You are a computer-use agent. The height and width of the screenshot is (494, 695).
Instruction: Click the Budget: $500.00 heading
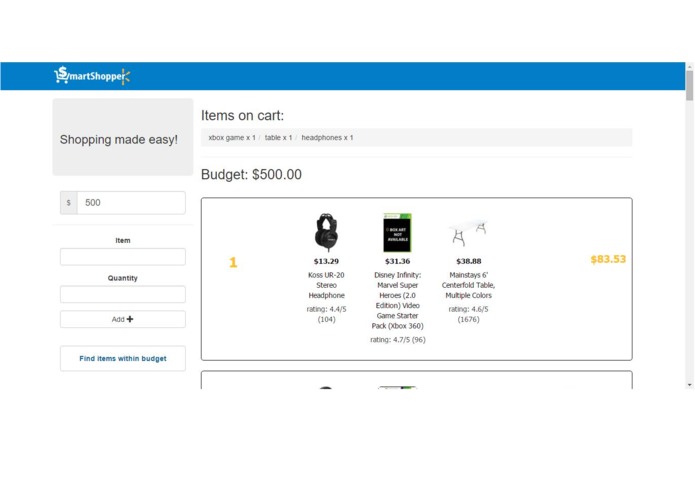[x=251, y=175]
